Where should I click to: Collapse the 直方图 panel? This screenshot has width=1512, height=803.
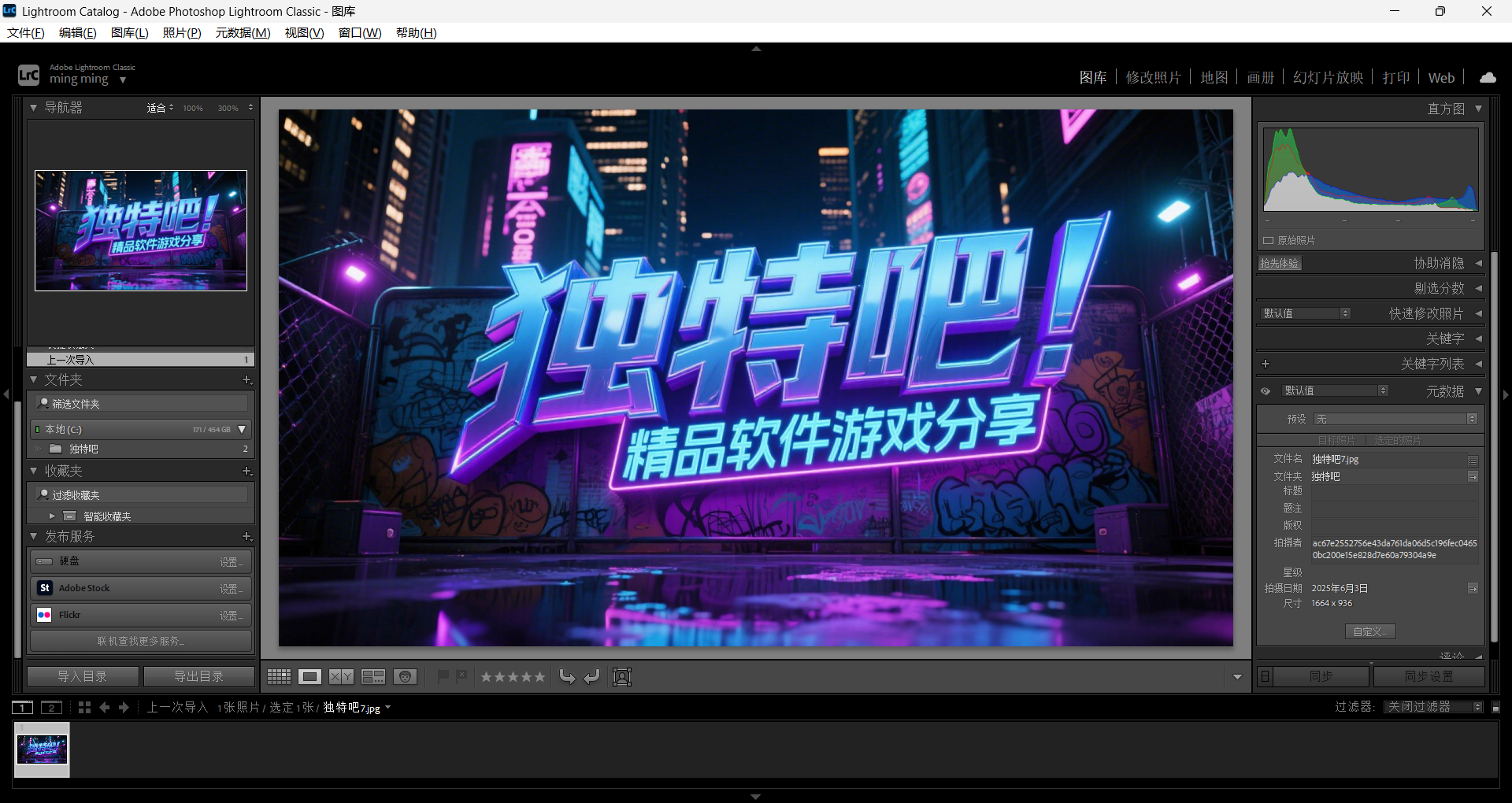tap(1478, 109)
